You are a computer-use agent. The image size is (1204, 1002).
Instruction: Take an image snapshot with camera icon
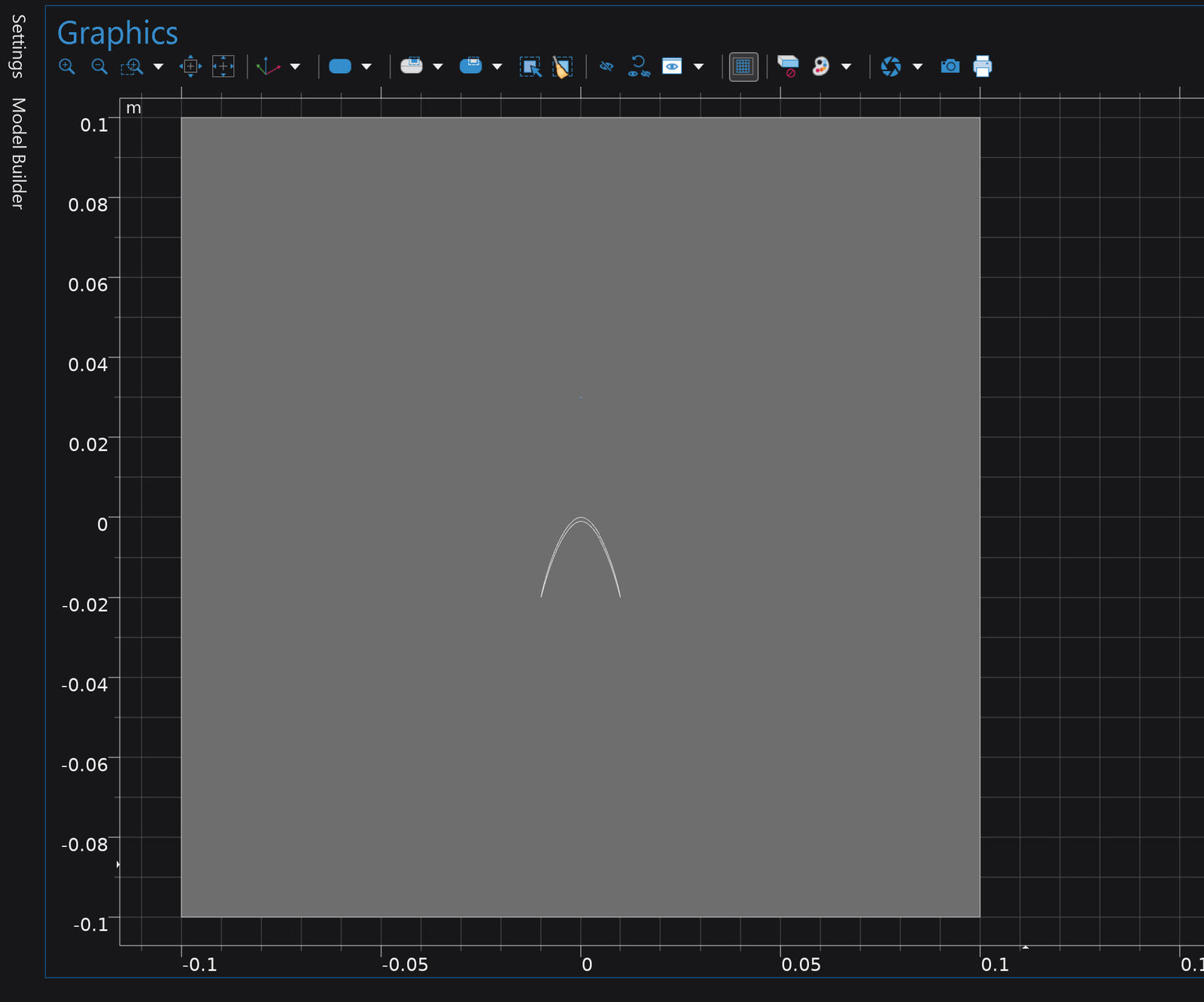point(950,66)
